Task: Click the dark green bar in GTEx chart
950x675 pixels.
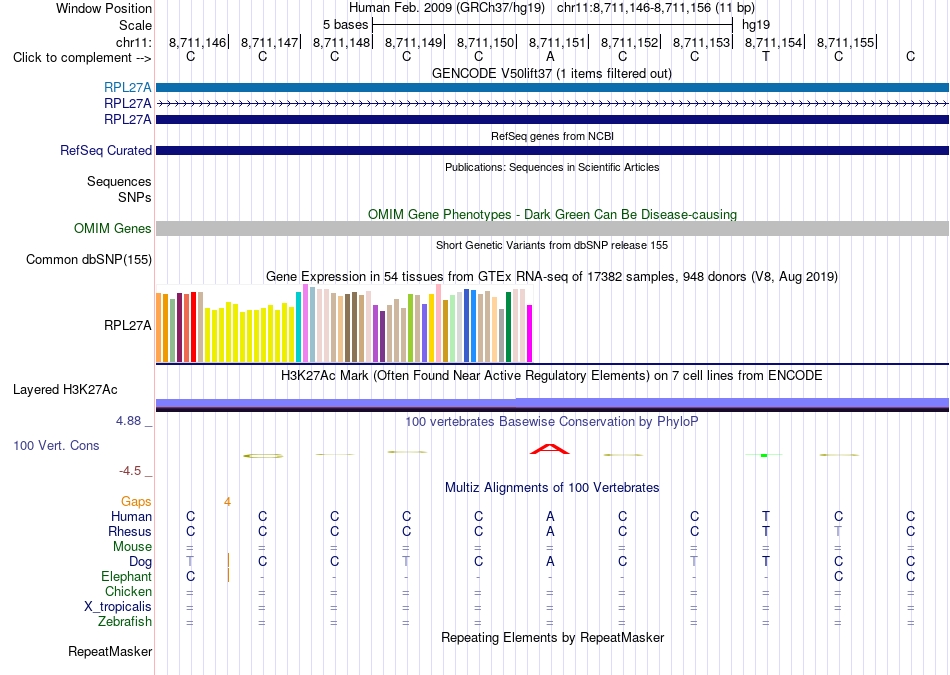Action: pyautogui.click(x=508, y=327)
